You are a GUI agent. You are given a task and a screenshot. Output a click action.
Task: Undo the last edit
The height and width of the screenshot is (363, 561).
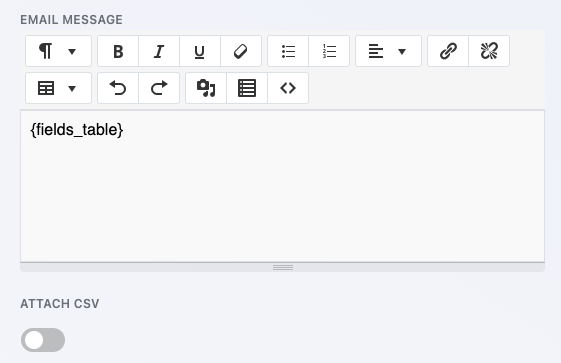click(118, 88)
